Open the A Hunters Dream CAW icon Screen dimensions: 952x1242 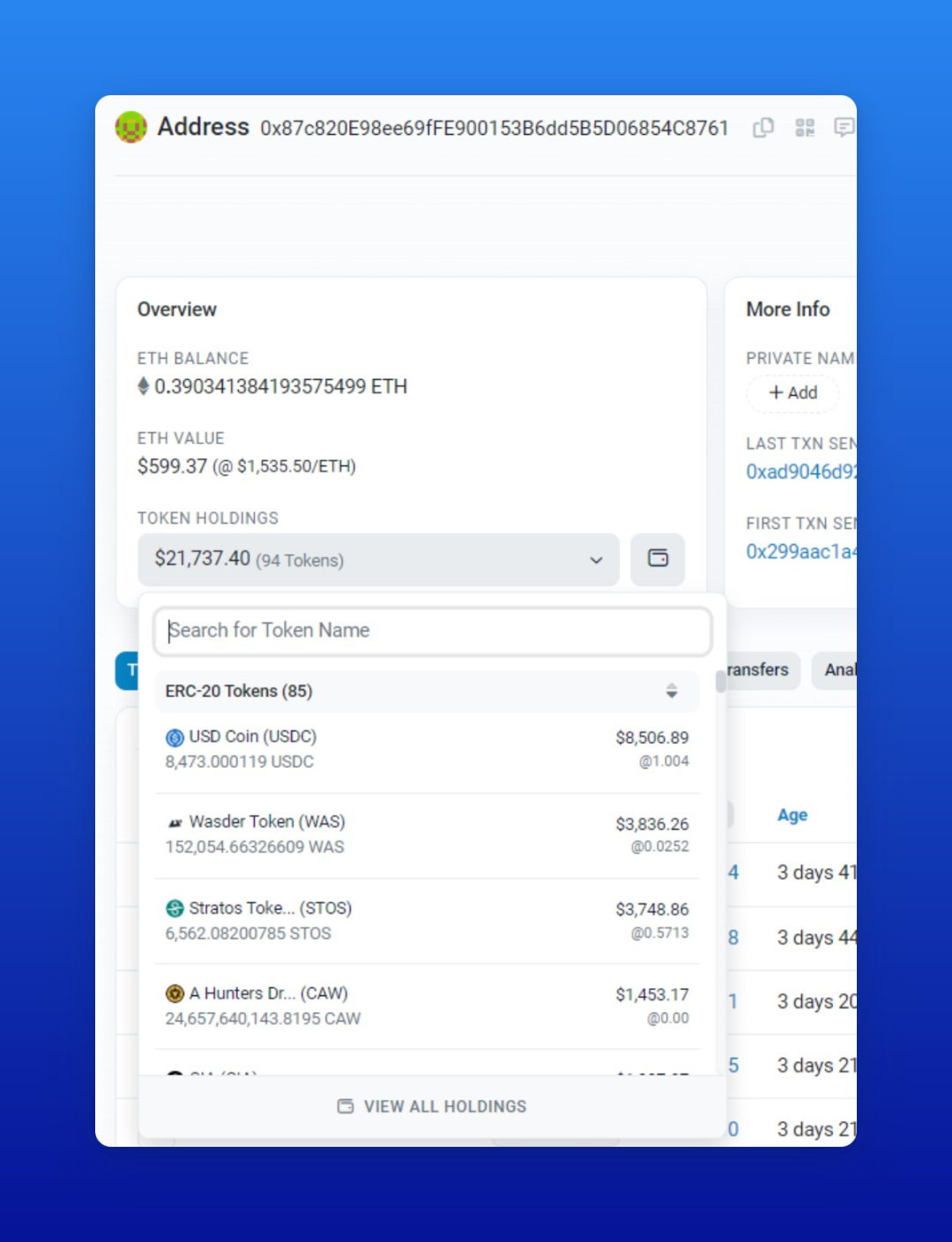point(175,994)
